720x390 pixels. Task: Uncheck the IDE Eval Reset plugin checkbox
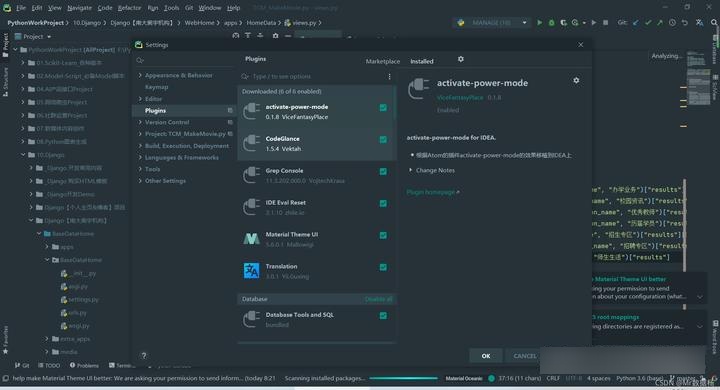(383, 203)
